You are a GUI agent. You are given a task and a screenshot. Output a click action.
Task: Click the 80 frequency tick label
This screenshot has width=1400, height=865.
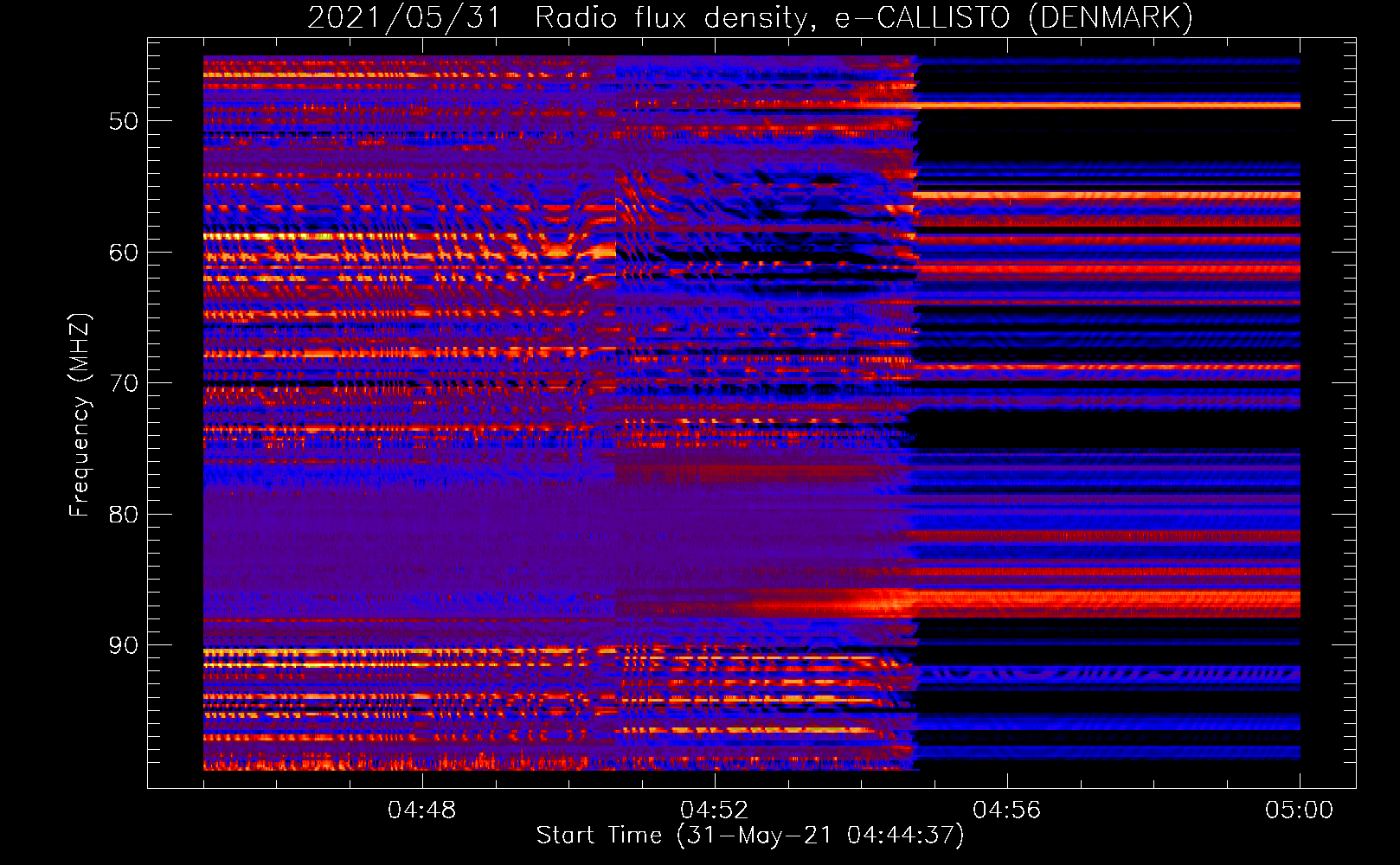(x=124, y=515)
